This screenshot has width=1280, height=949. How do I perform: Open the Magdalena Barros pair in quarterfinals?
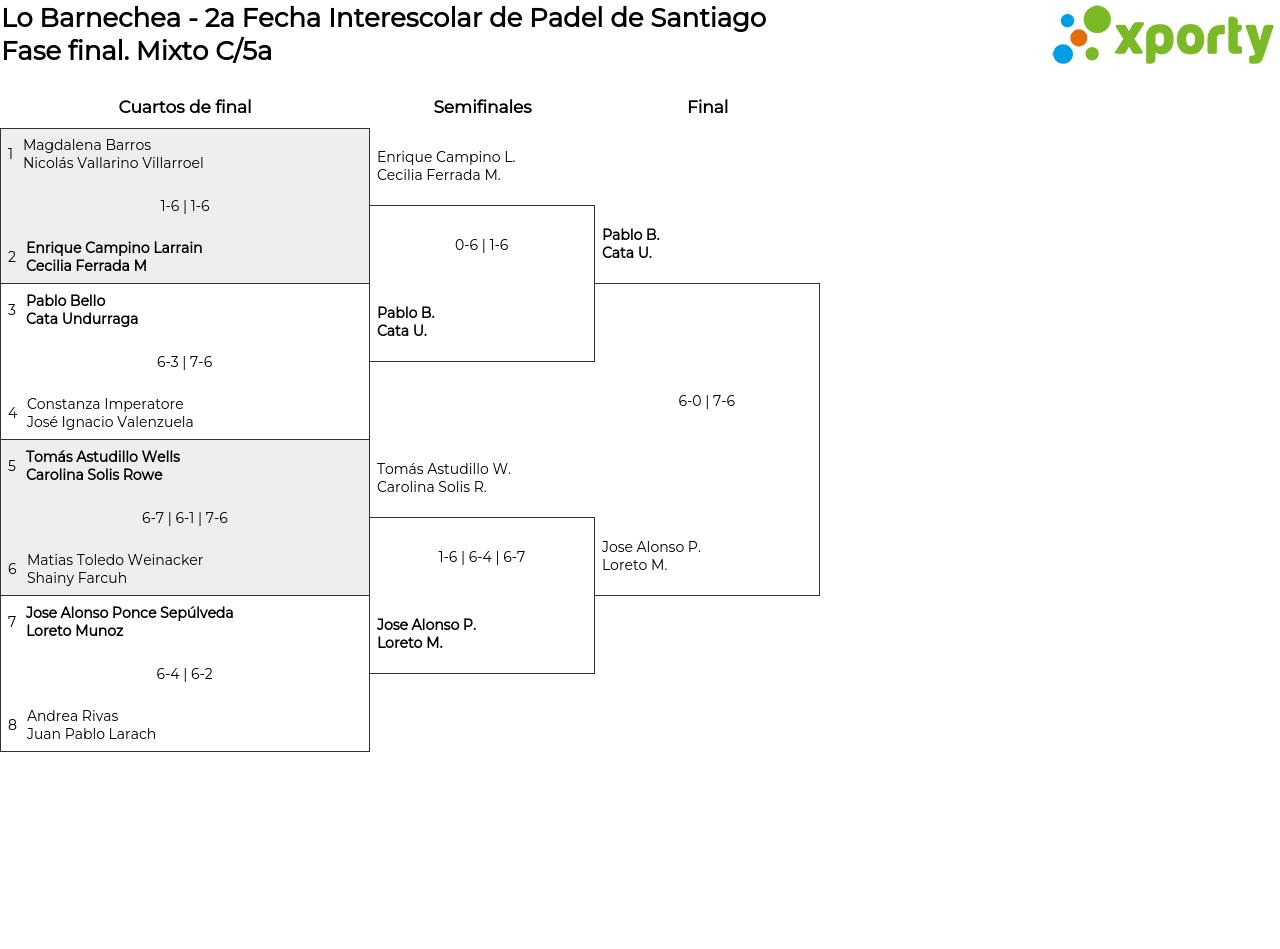113,154
